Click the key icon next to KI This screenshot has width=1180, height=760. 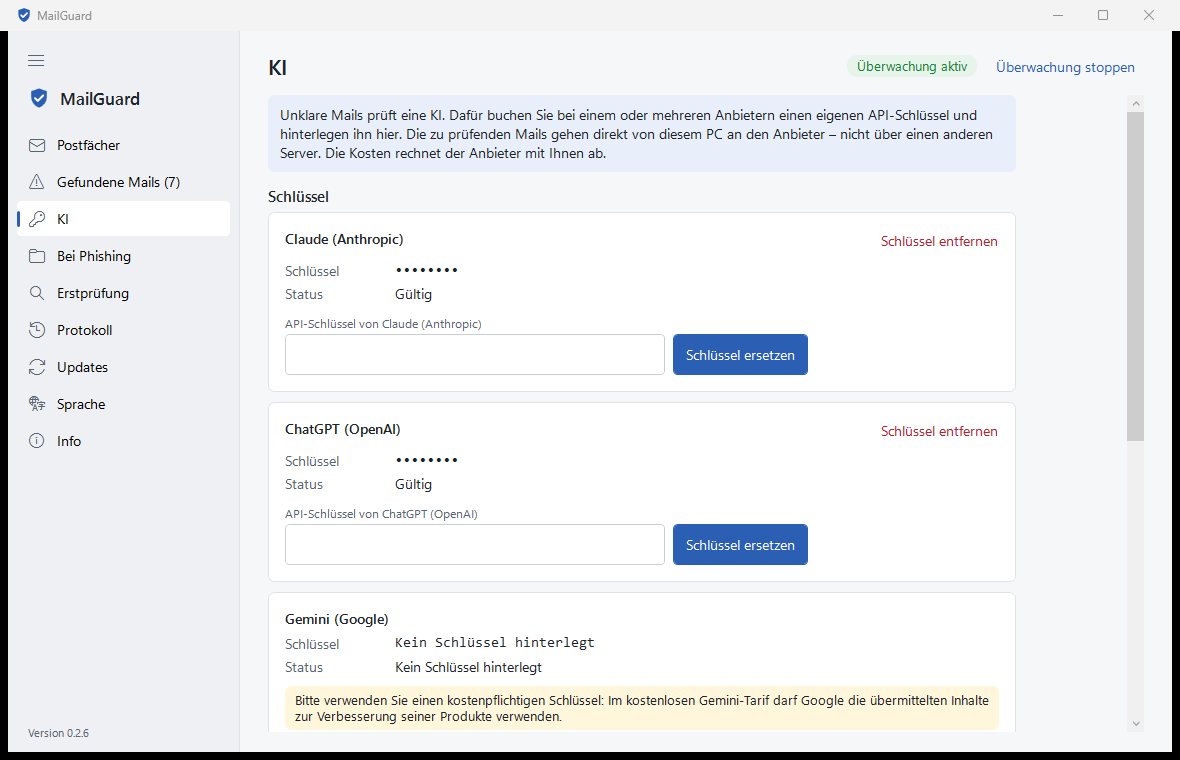coord(37,219)
